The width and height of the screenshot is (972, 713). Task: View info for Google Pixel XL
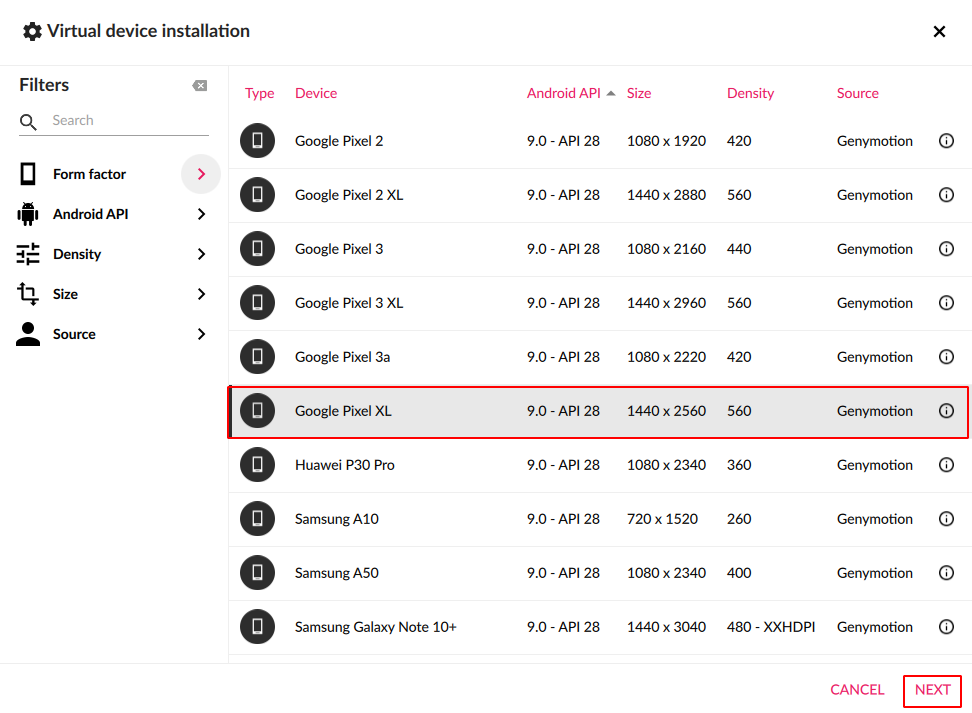tap(946, 410)
